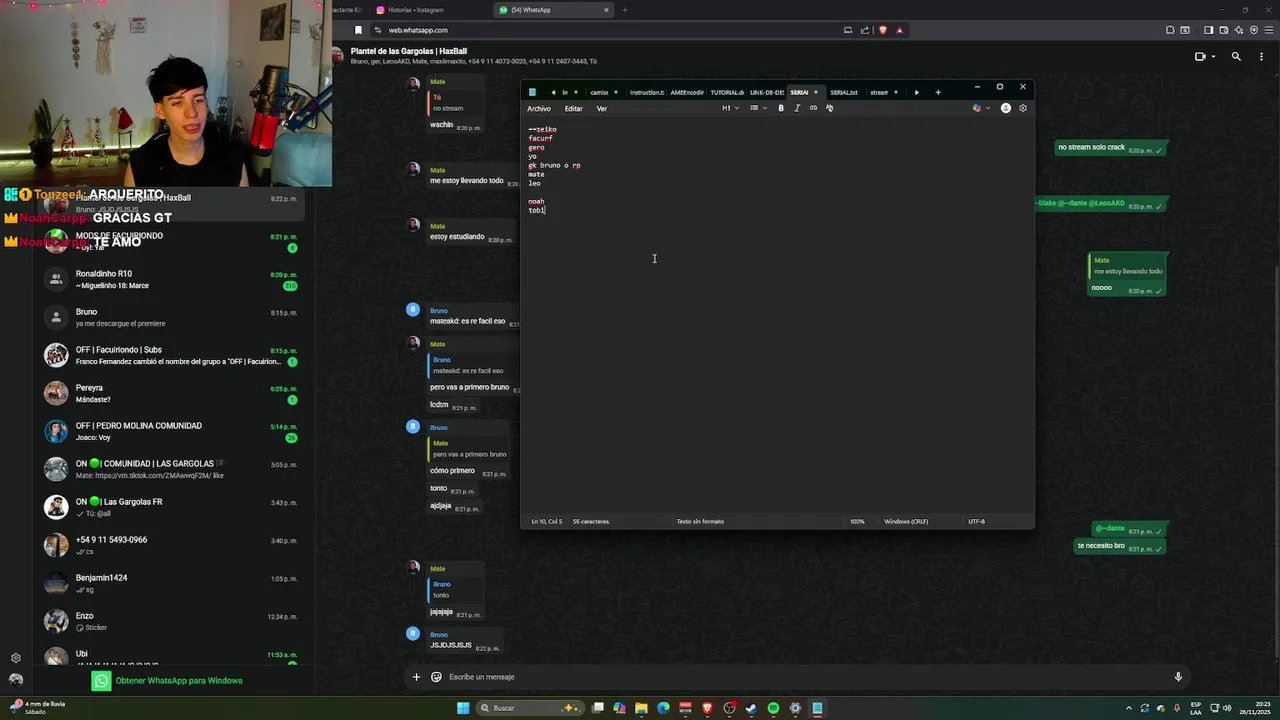
Task: Open the Ver menu in Notepad
Action: (602, 108)
